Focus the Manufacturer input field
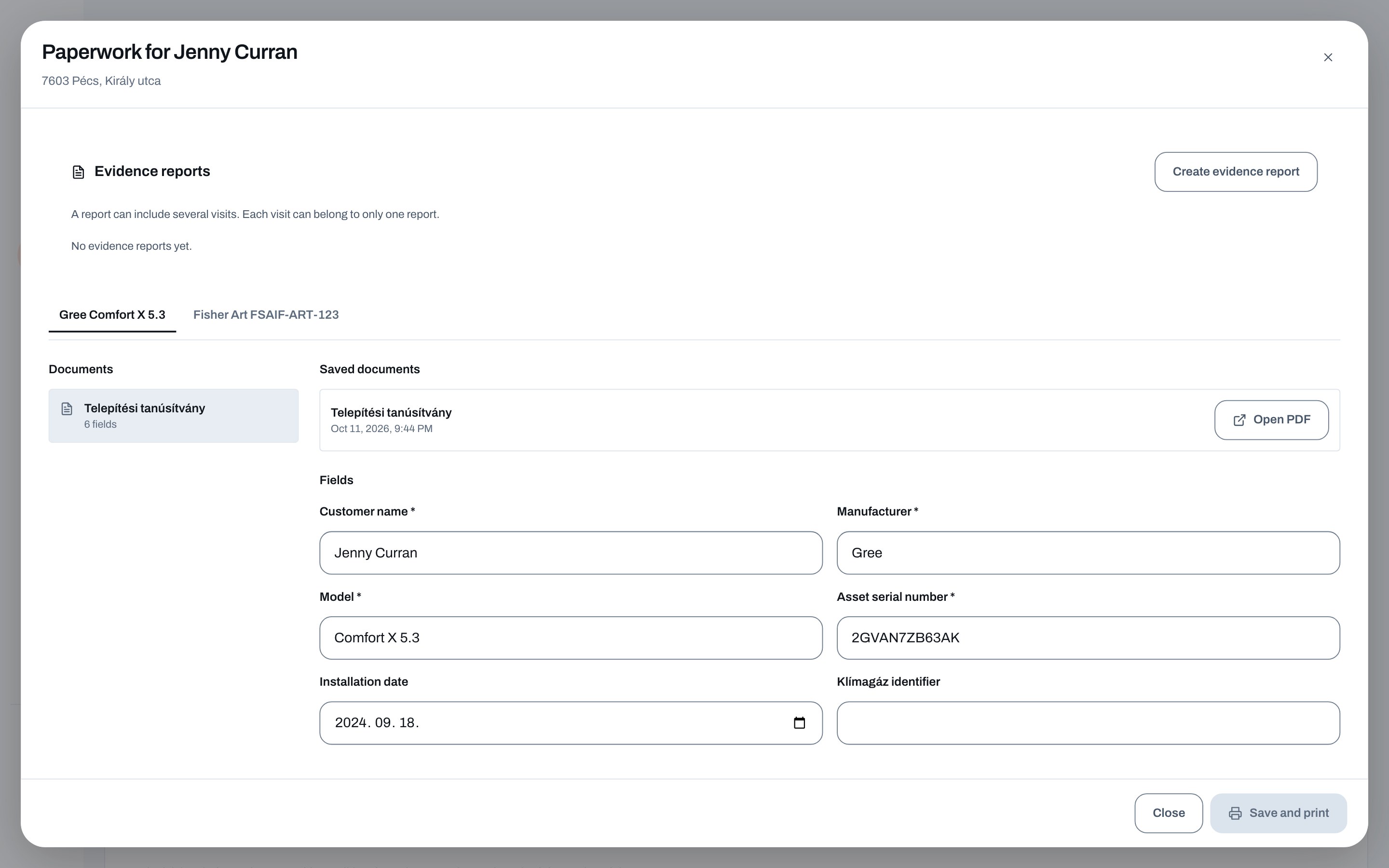Viewport: 1389px width, 868px height. point(1088,553)
